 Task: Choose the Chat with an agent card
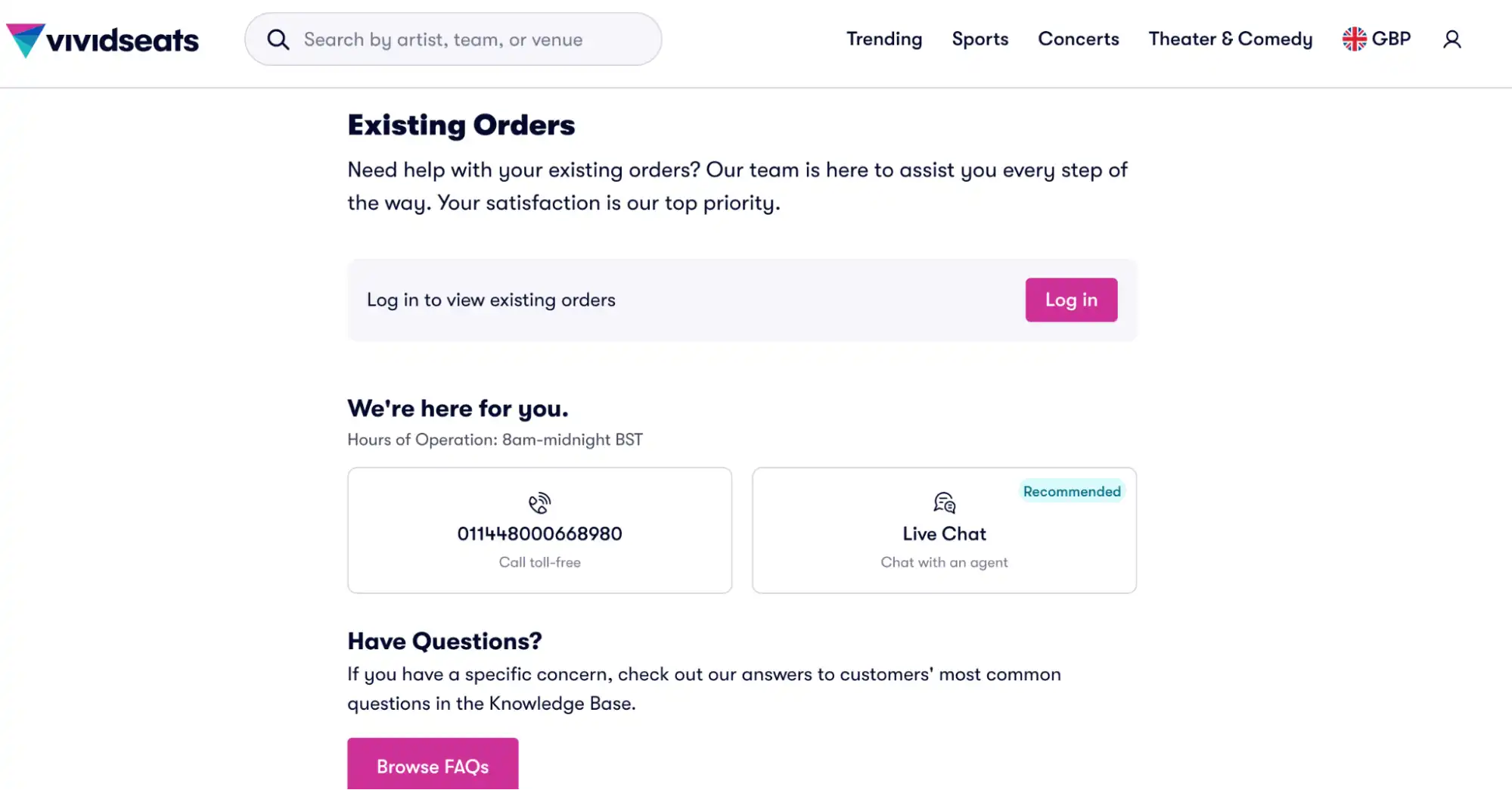943,530
